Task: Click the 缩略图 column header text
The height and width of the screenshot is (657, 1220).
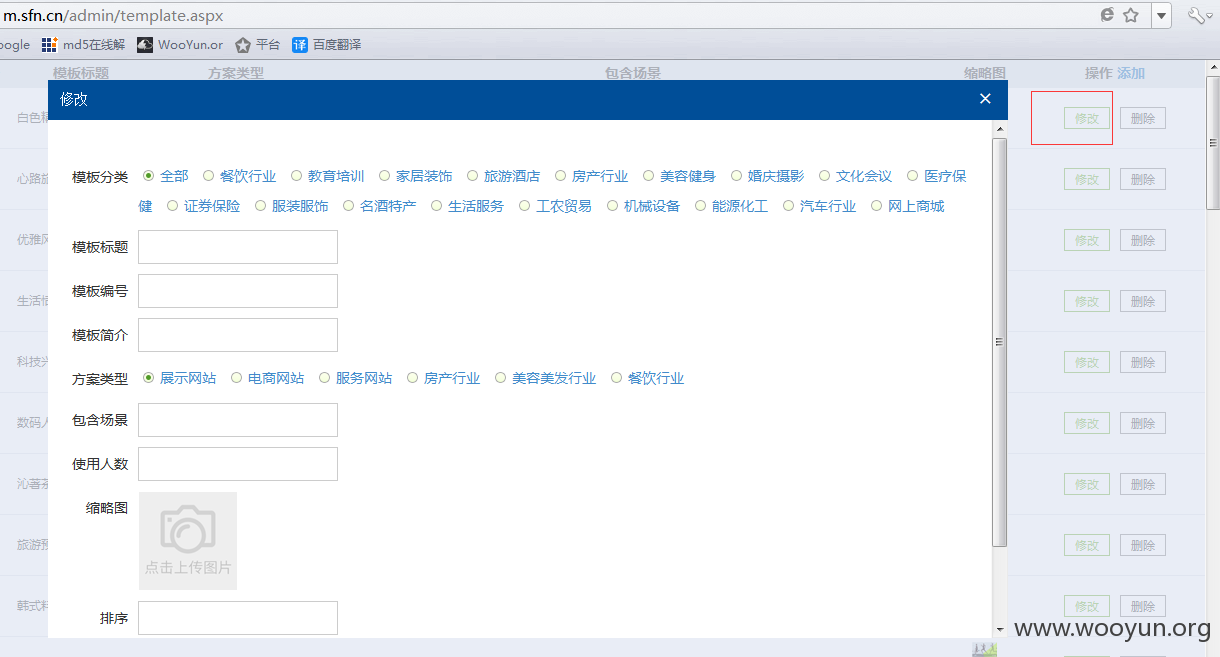Action: (x=985, y=73)
